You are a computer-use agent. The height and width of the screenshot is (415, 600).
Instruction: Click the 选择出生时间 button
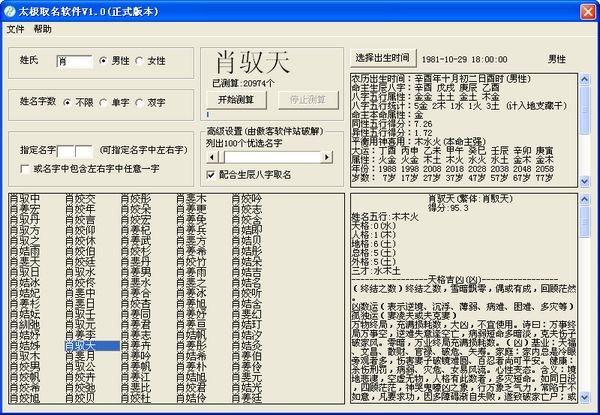point(383,58)
